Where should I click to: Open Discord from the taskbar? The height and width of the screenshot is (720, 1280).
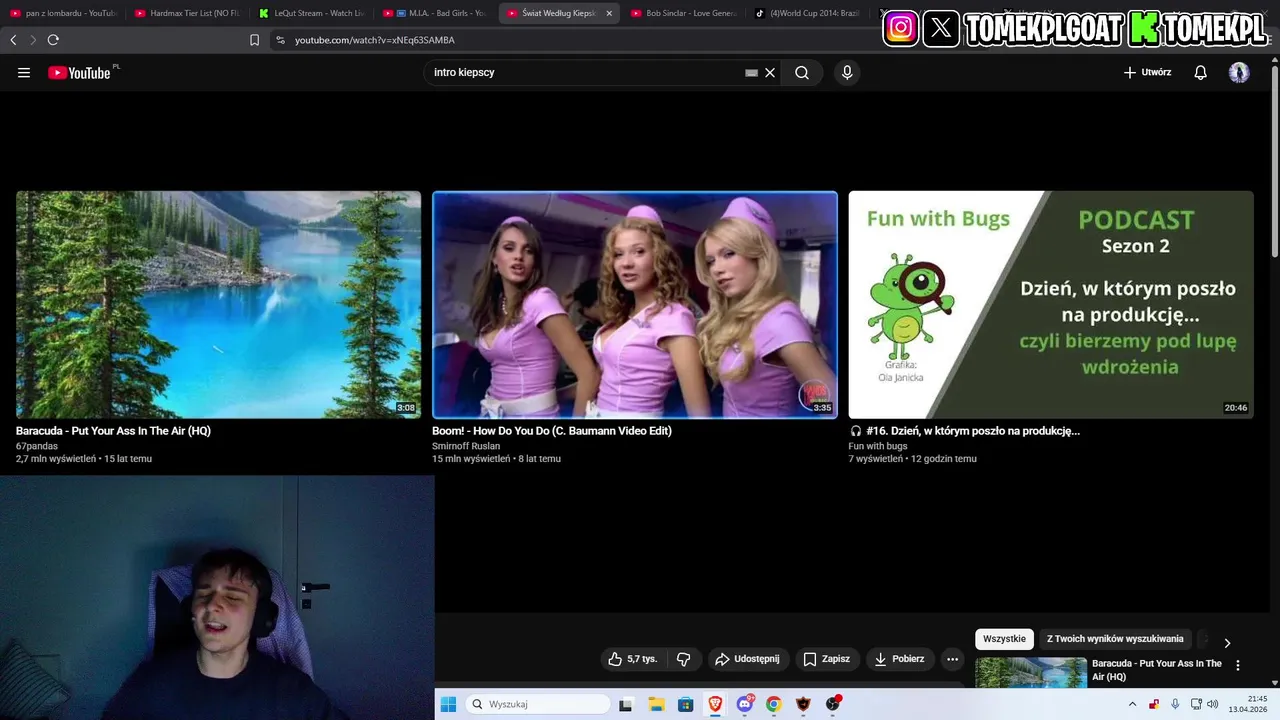pos(745,704)
